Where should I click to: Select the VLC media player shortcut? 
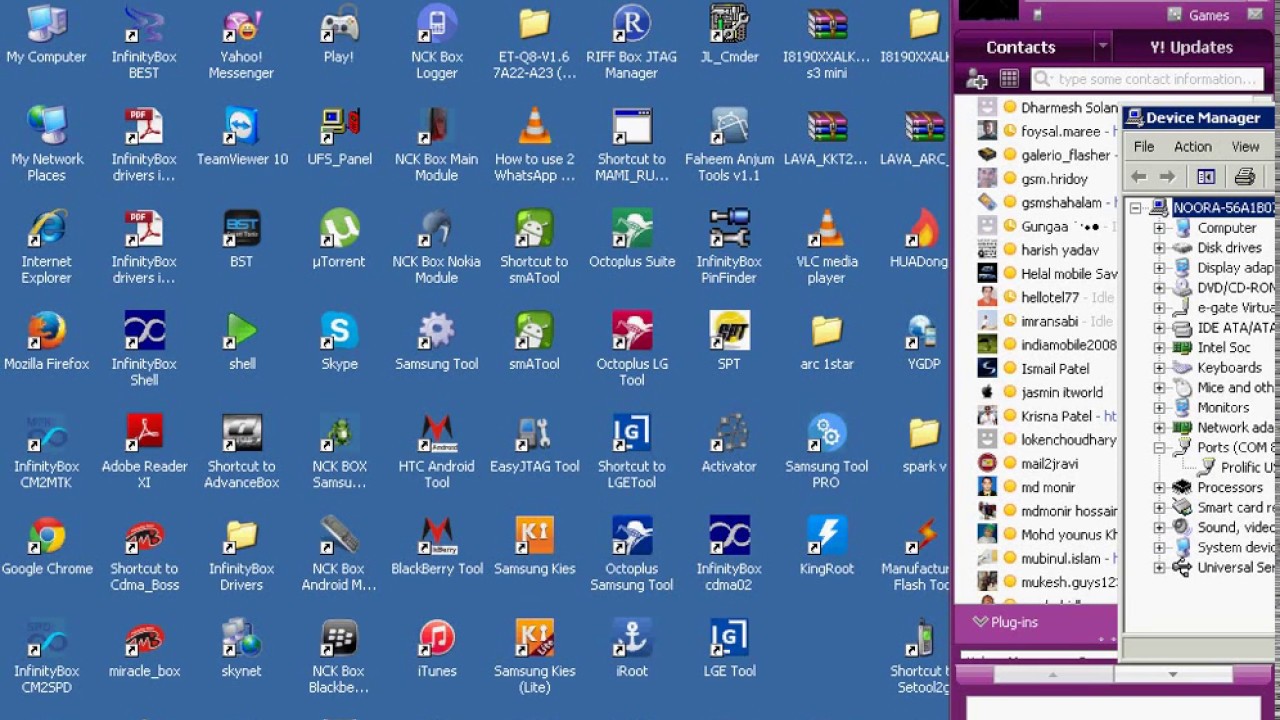[827, 246]
